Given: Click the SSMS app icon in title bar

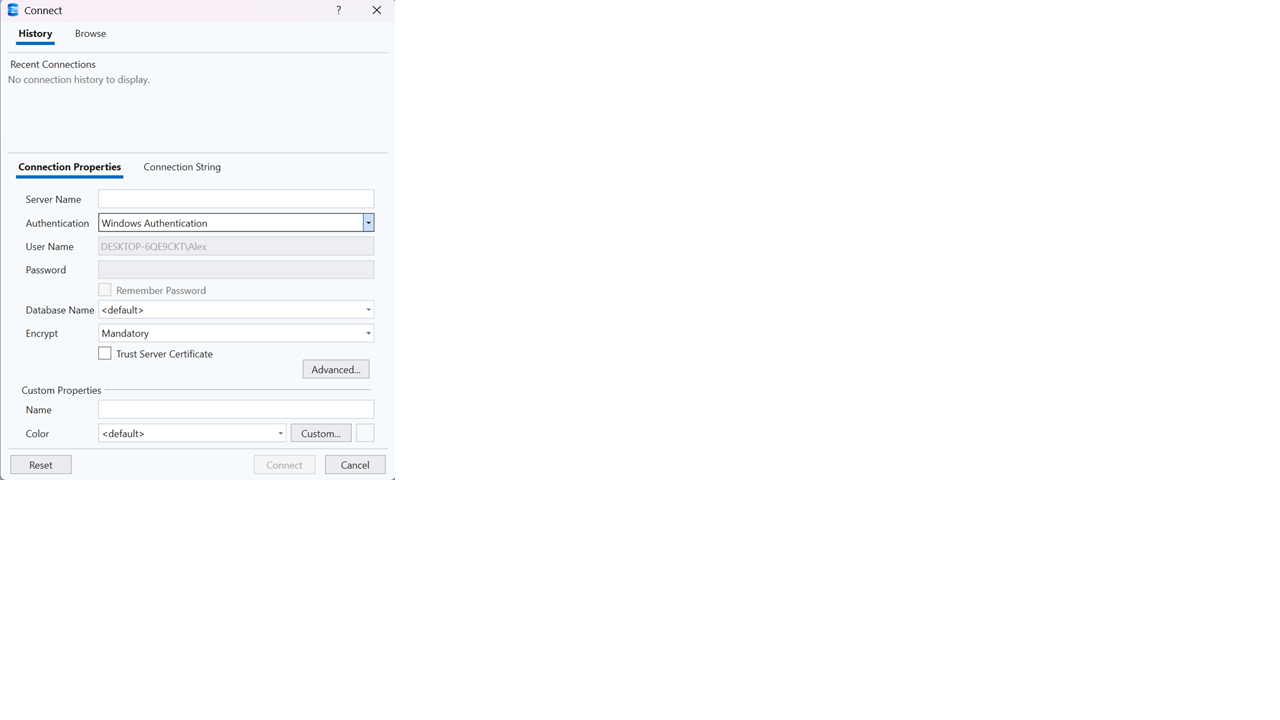Looking at the screenshot, I should (x=13, y=10).
